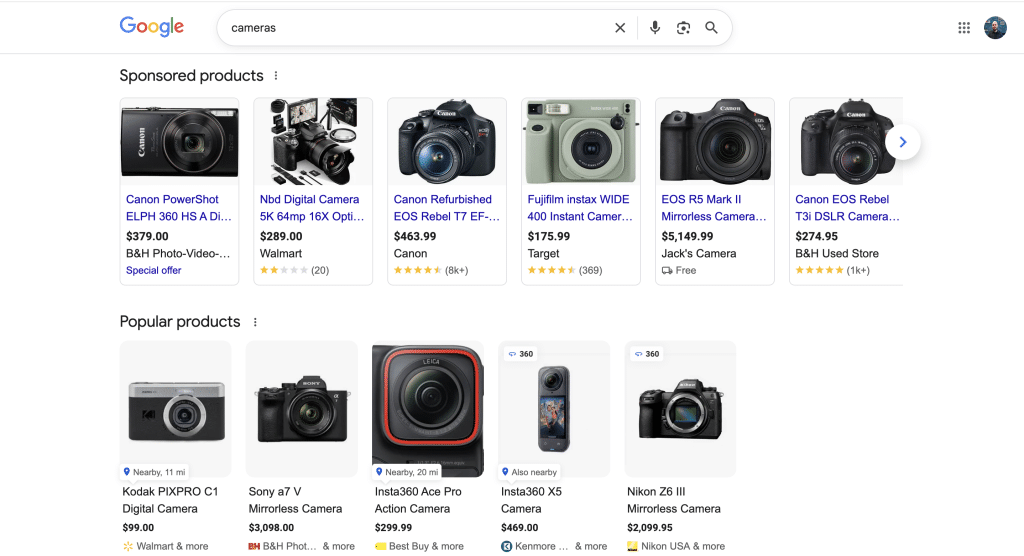
Task: Click the $5,149.99 price
Action: tap(687, 236)
